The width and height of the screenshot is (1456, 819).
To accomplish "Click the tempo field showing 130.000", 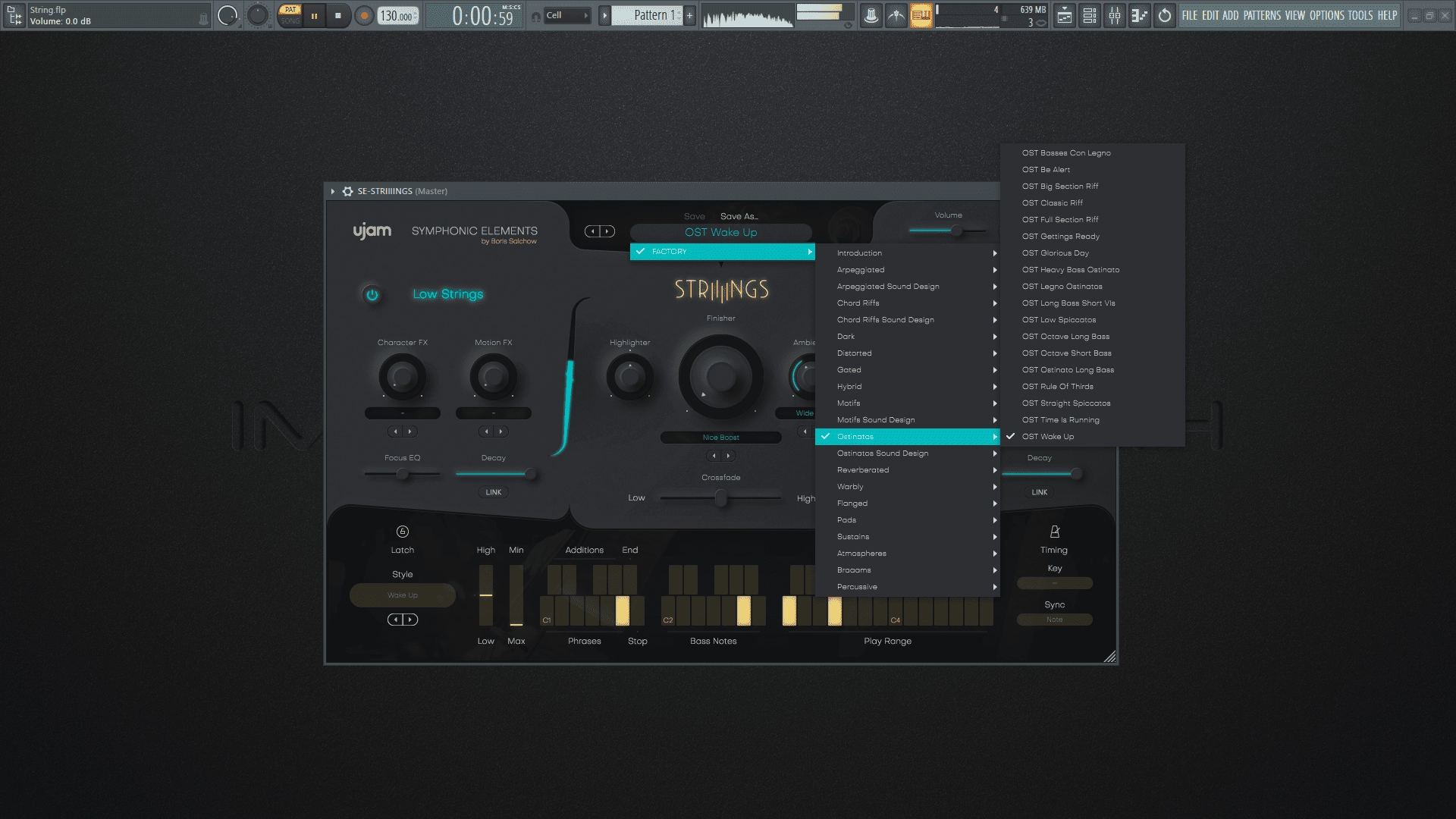I will [397, 16].
